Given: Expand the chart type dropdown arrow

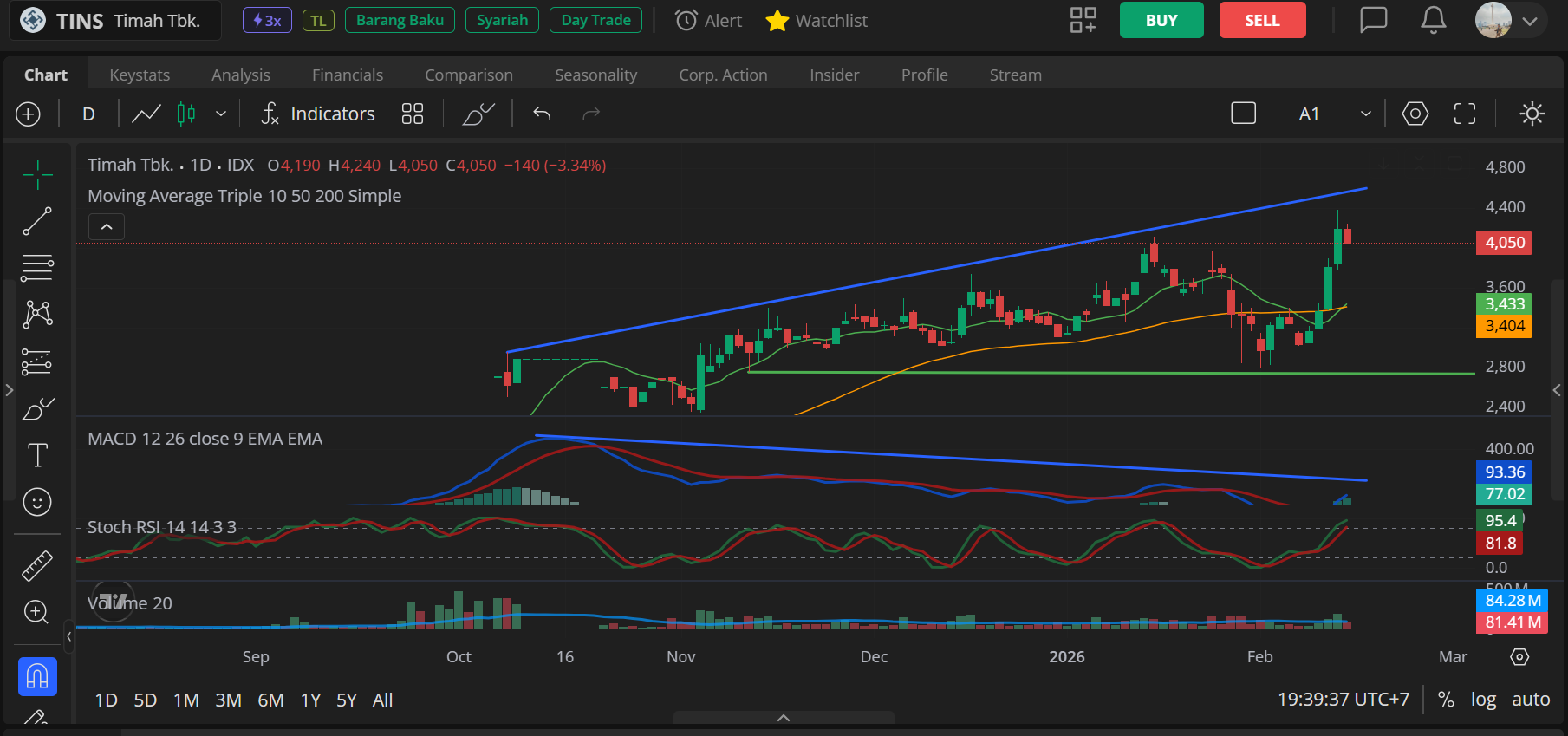Looking at the screenshot, I should point(221,114).
